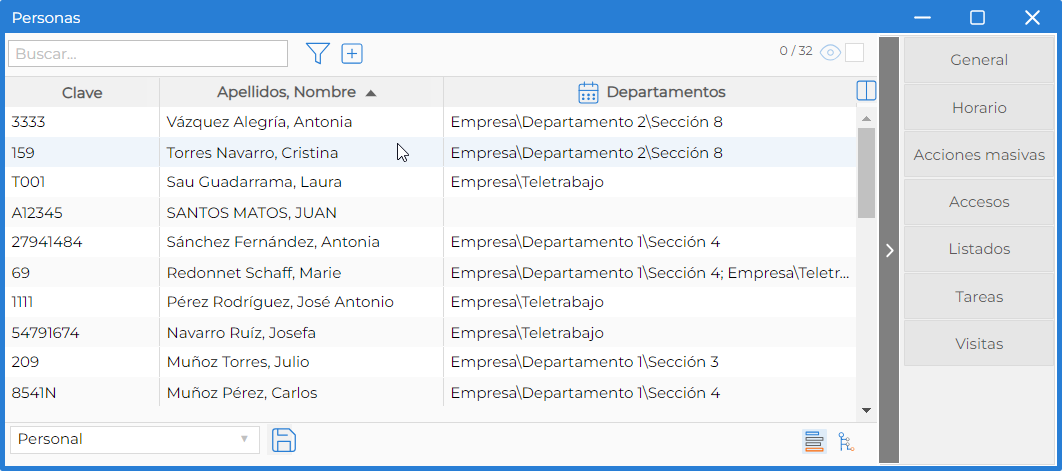
Task: Open the Personal dropdown
Action: [135, 439]
